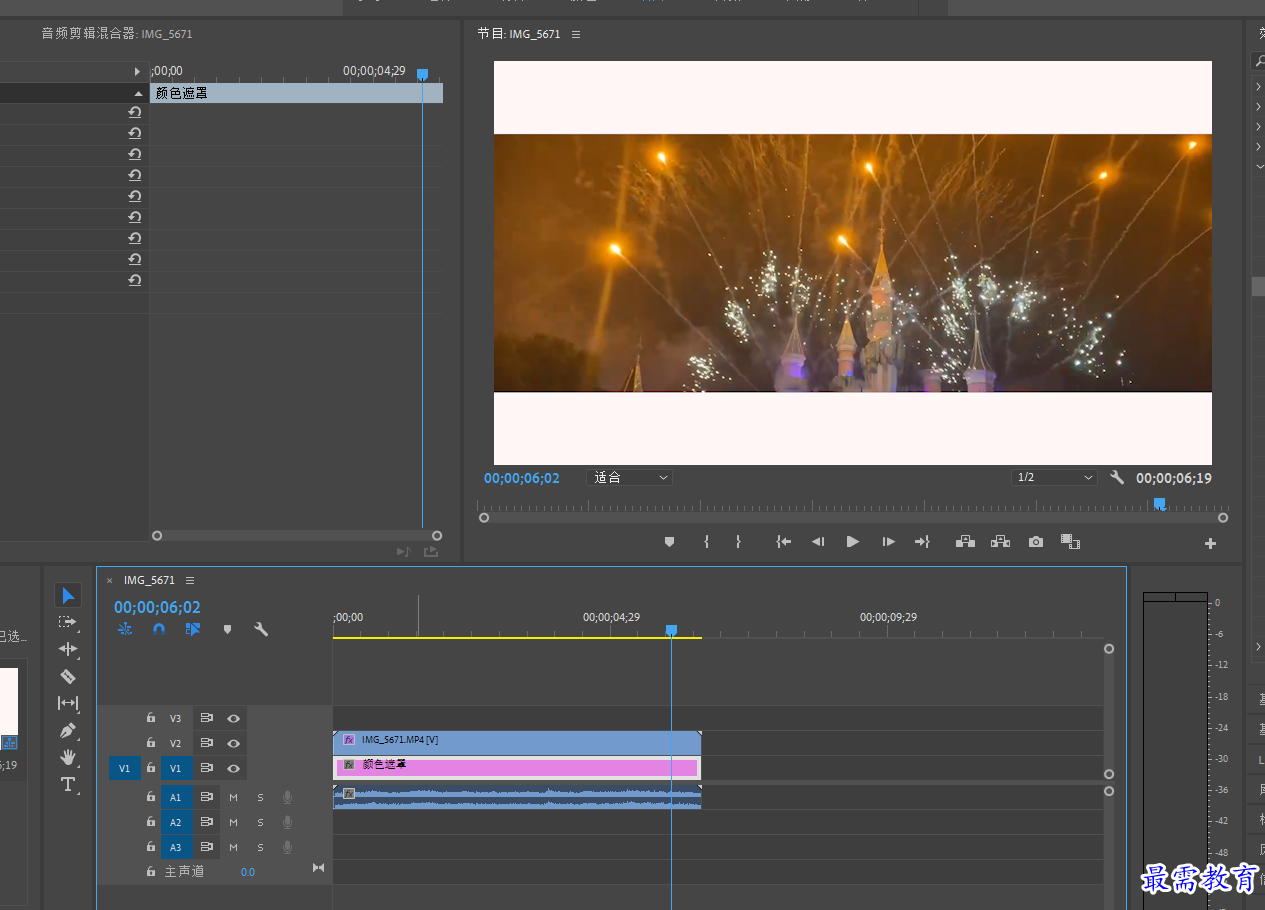Screen dimensions: 1265x910
Task: Select the Slip tool
Action: click(x=68, y=703)
